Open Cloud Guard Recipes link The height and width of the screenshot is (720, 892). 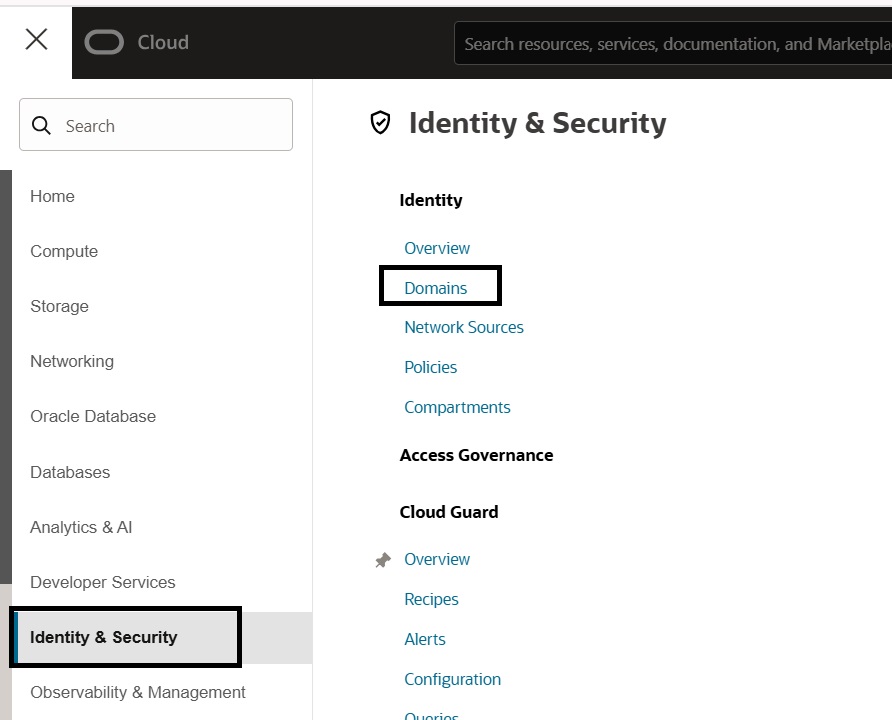pos(431,599)
